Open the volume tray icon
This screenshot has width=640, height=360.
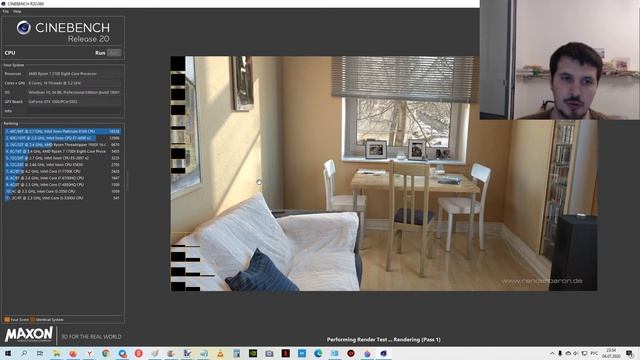pyautogui.click(x=576, y=353)
